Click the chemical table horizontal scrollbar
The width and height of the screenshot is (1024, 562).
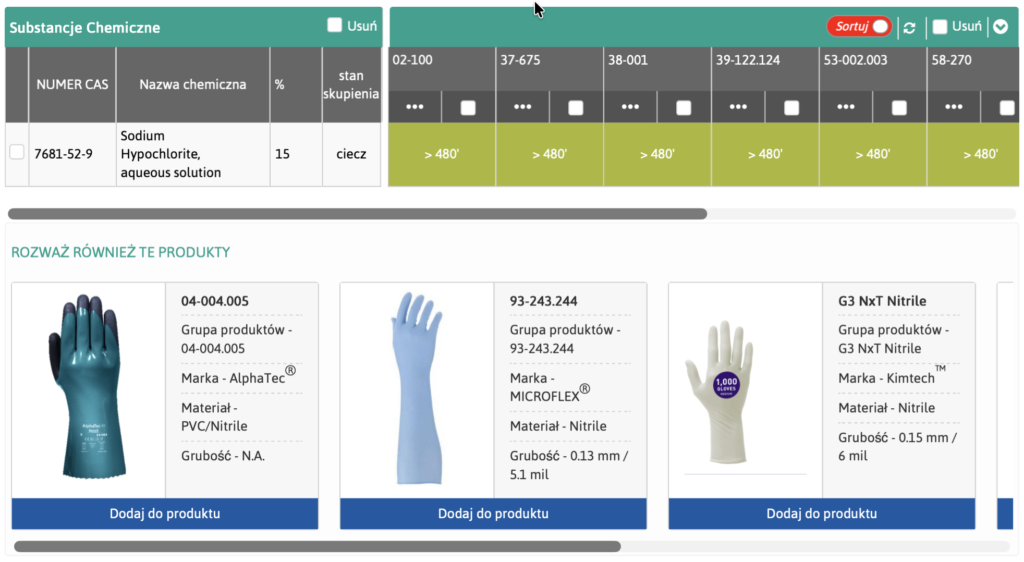[357, 214]
